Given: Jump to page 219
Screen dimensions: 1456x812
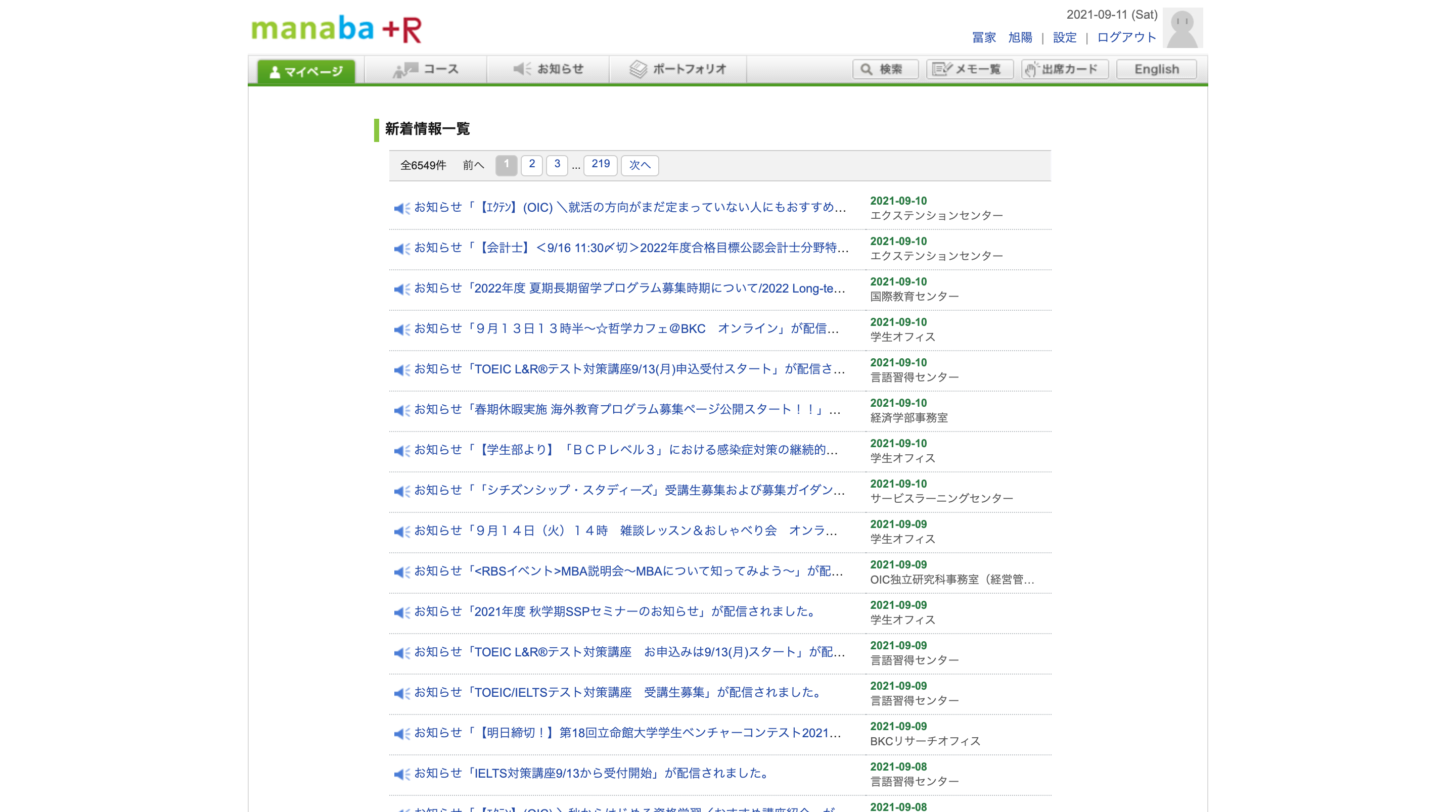Looking at the screenshot, I should (600, 164).
